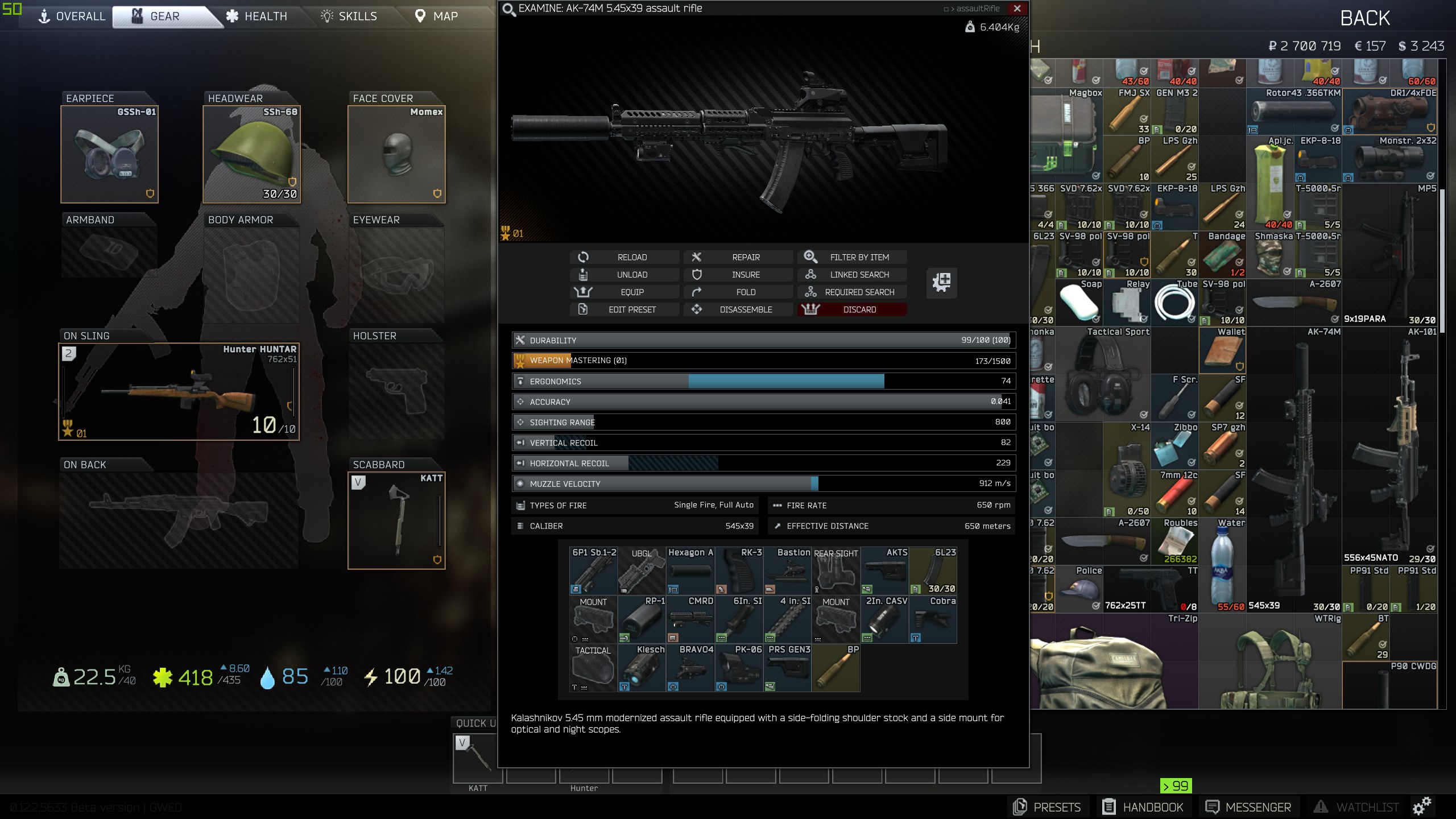1456x819 pixels.
Task: Click LINKED SEARCH
Action: 852,275
